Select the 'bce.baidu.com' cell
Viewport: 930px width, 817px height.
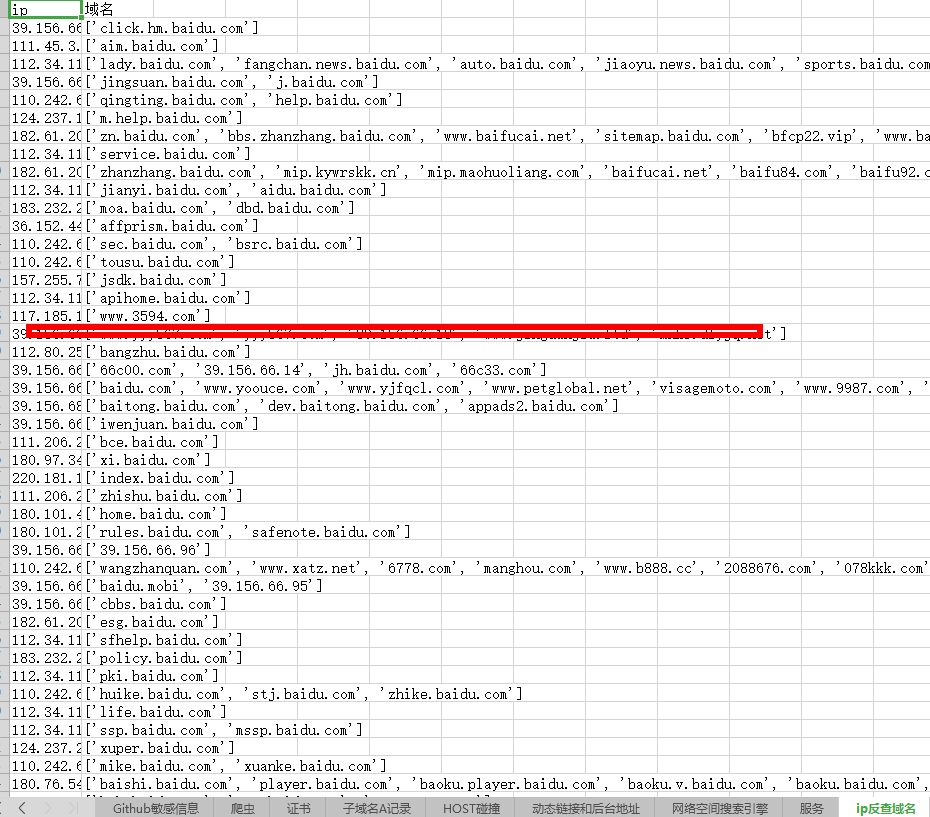click(152, 442)
